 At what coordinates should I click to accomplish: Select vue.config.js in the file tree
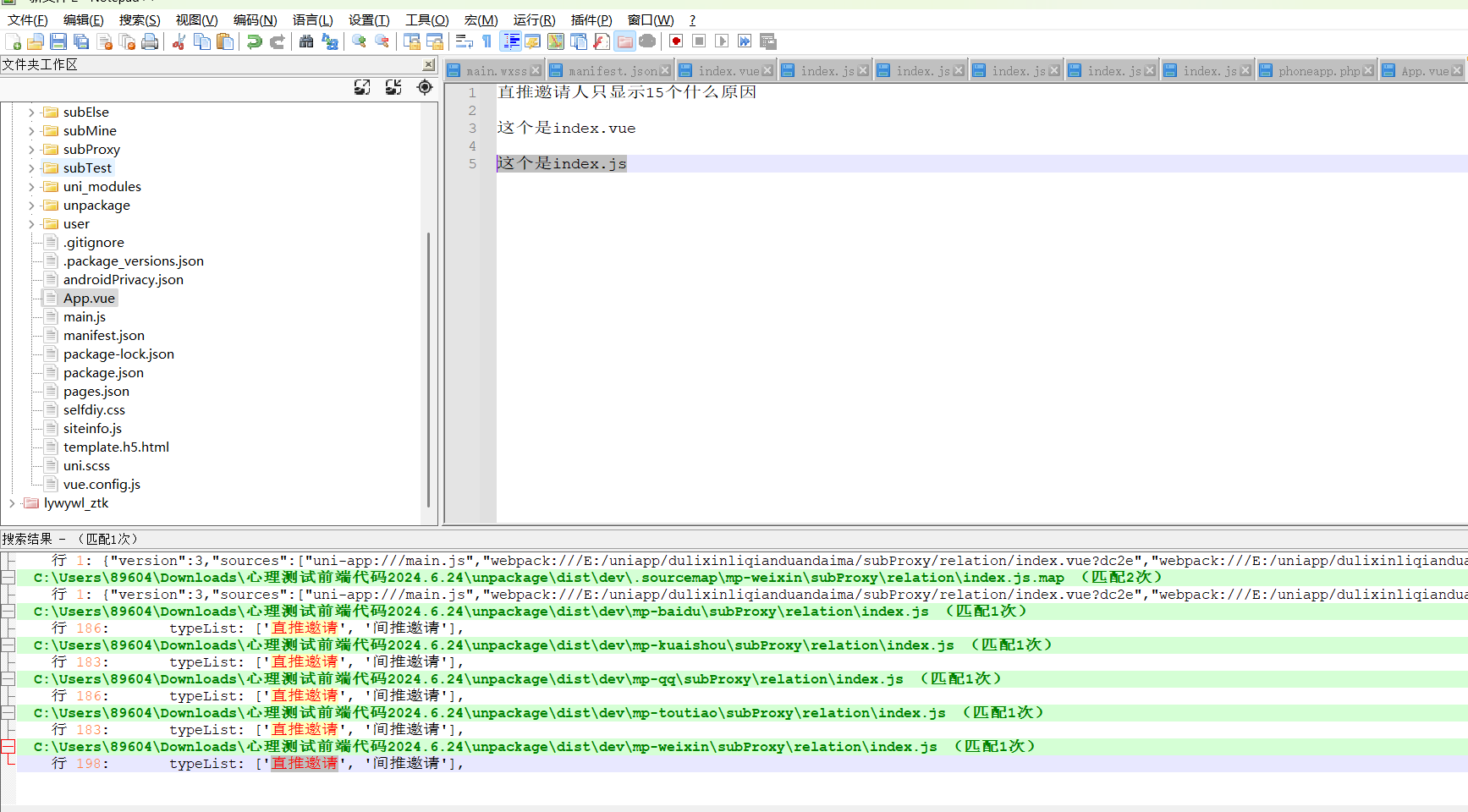click(x=102, y=485)
